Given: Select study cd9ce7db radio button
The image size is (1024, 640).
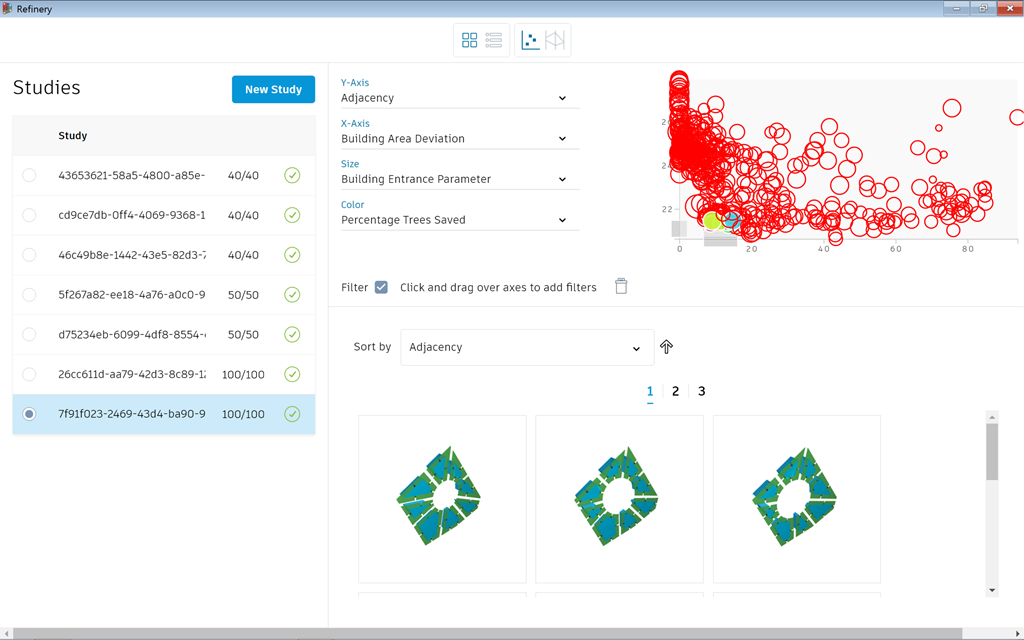Looking at the screenshot, I should [x=29, y=215].
